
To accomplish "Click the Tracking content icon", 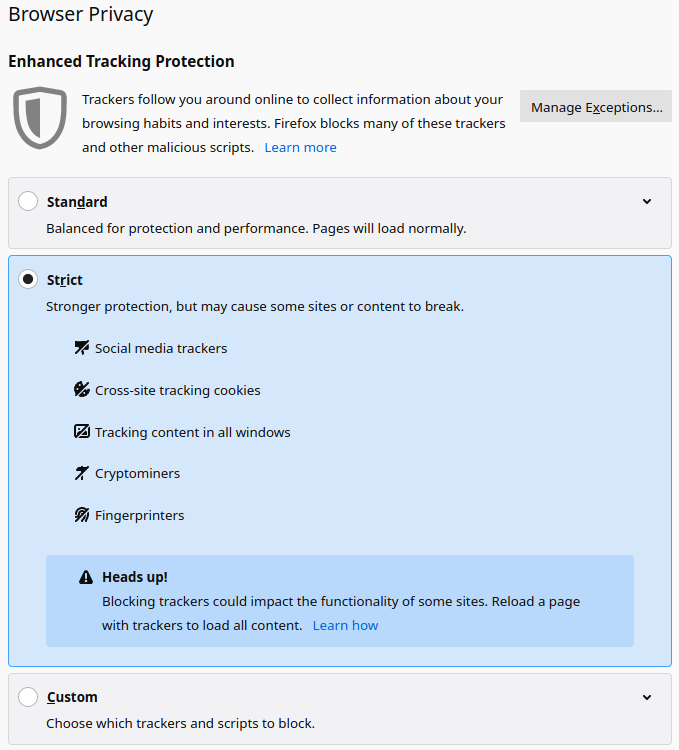I will [x=82, y=432].
